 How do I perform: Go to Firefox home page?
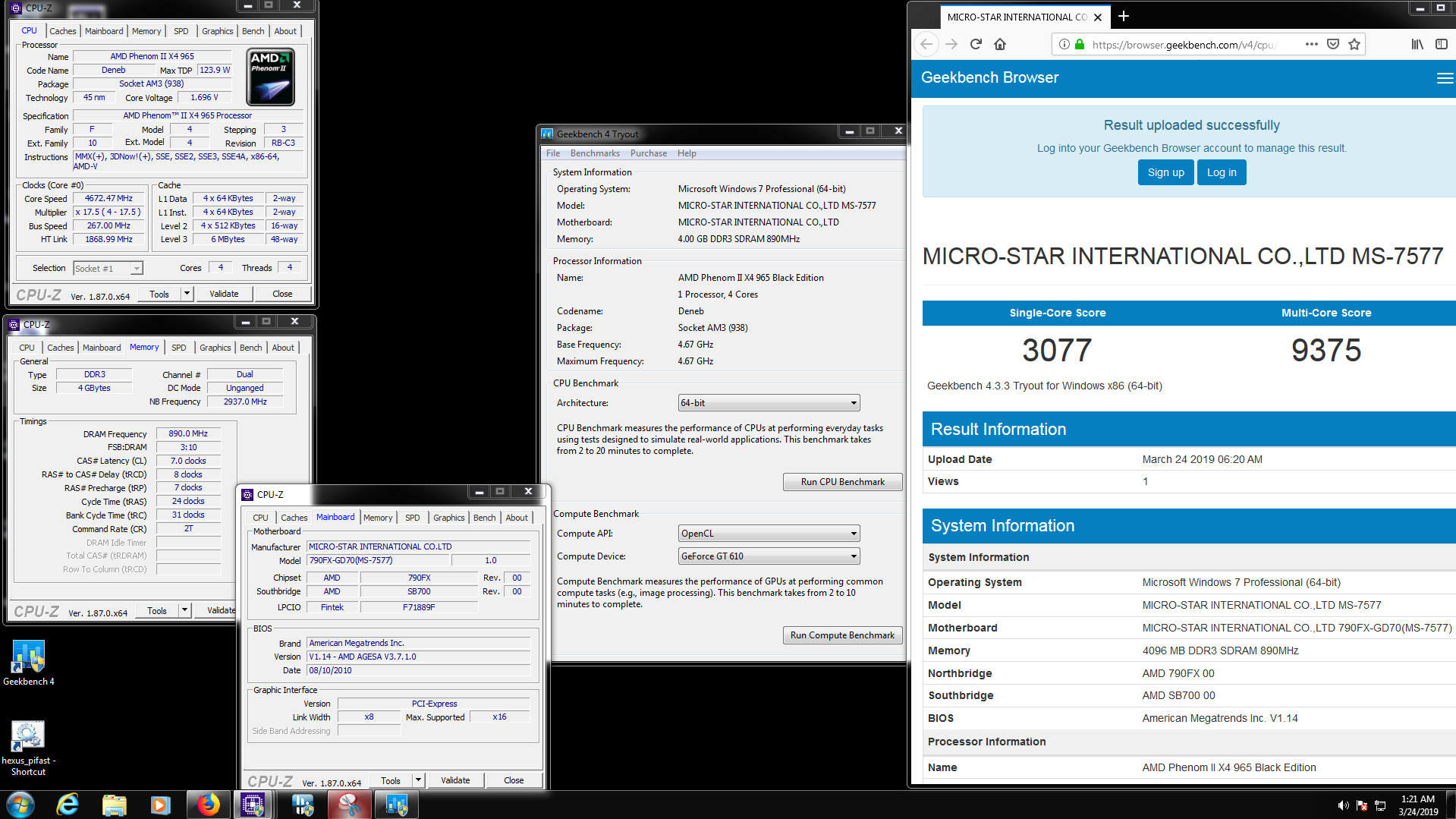tap(1000, 44)
